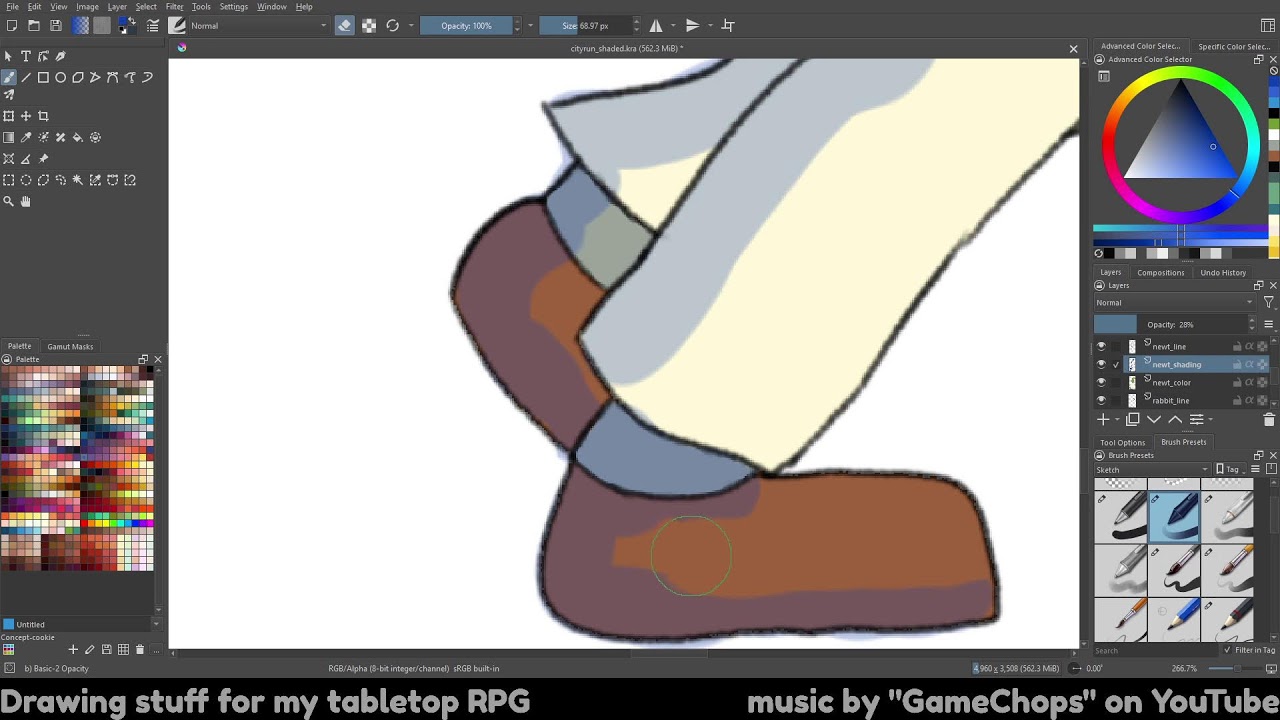This screenshot has width=1280, height=720.
Task: Select the Contiguous Selection magic wand tool
Action: click(78, 180)
